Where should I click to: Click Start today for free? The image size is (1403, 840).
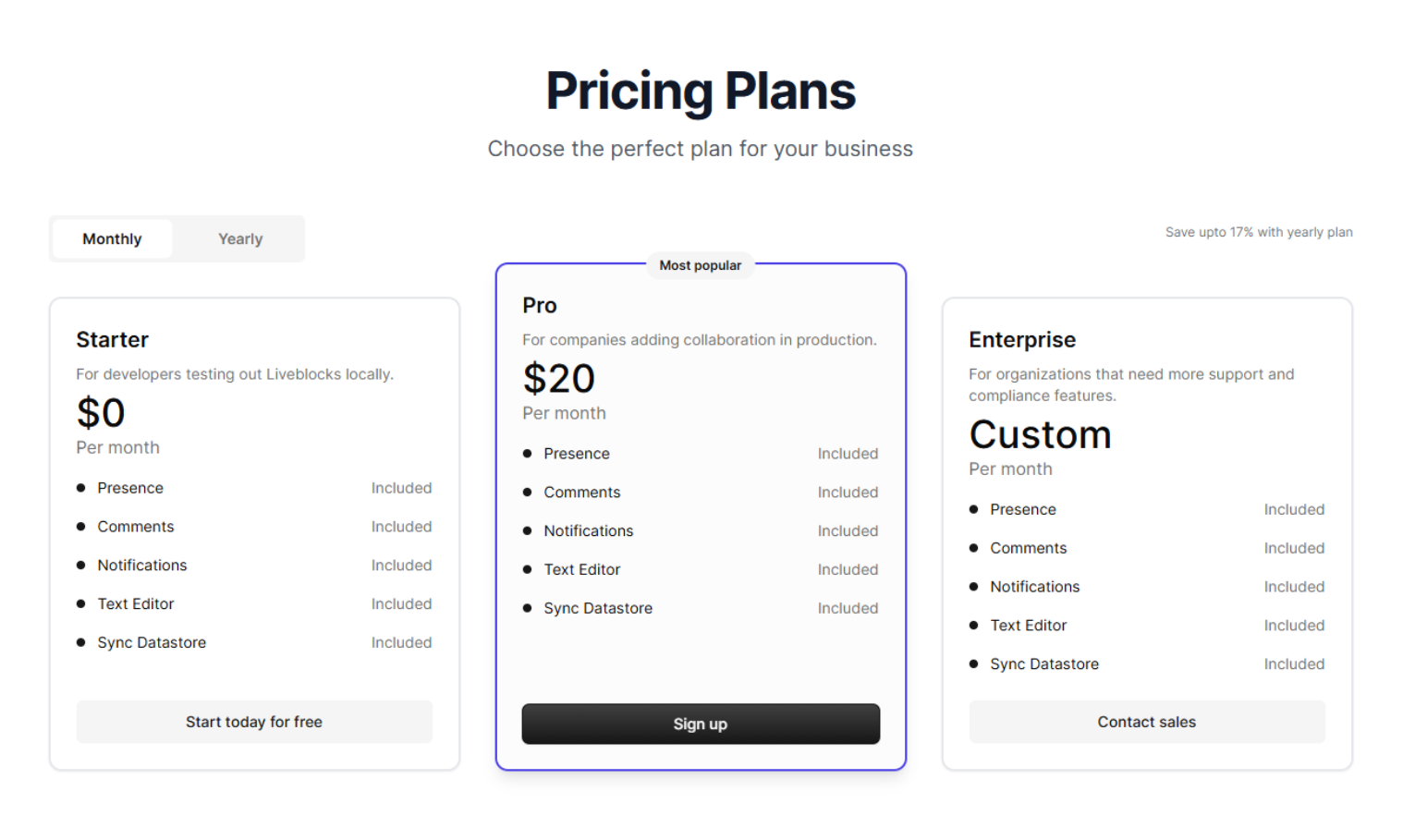[254, 722]
